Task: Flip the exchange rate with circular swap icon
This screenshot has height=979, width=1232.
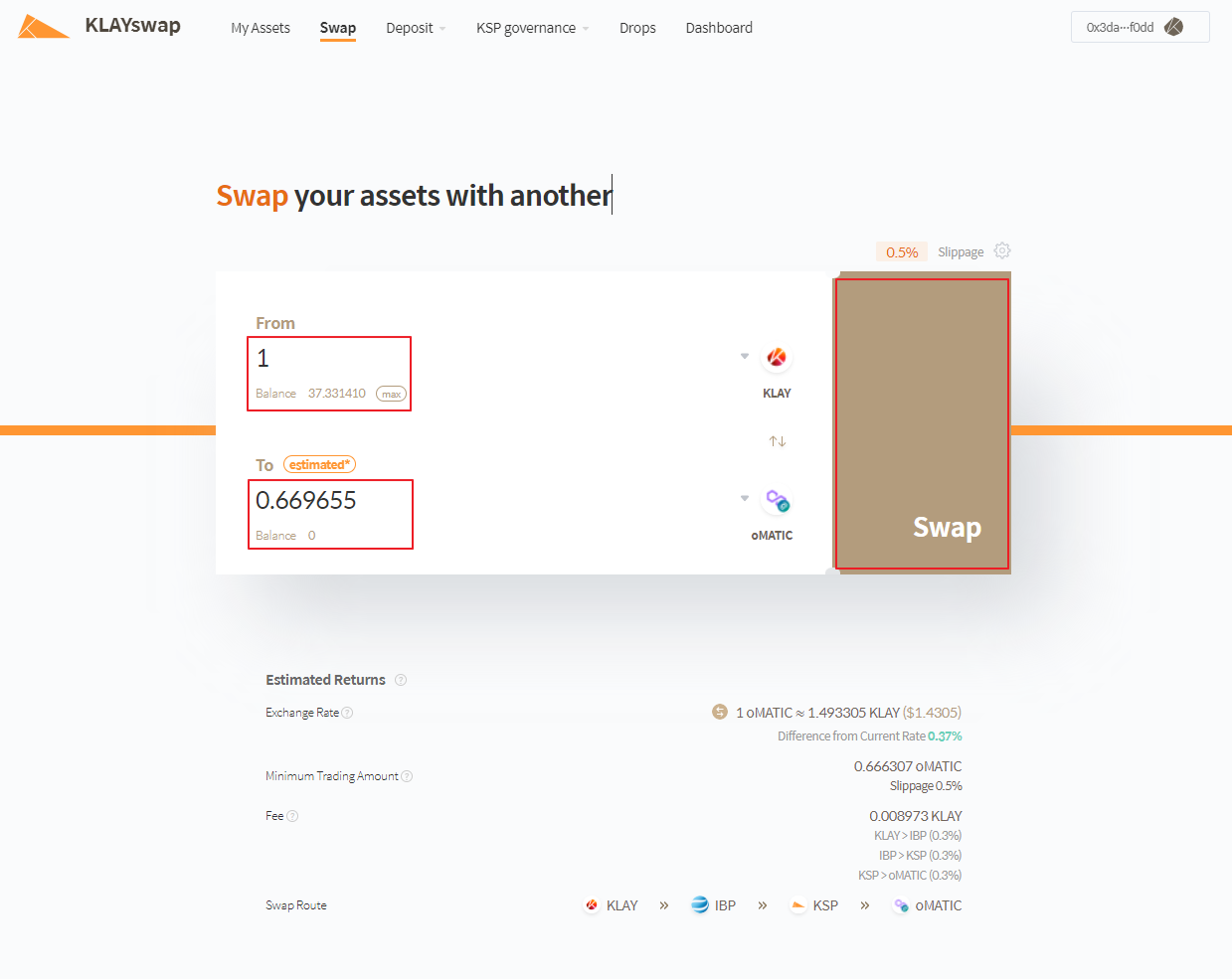Action: [720, 712]
